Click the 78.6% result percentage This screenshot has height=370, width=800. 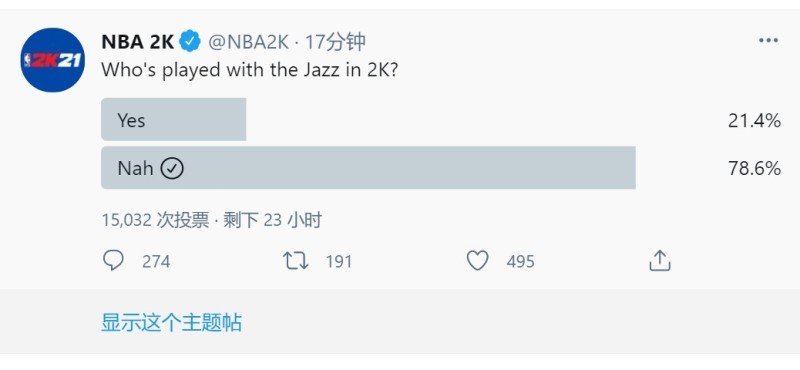click(754, 168)
